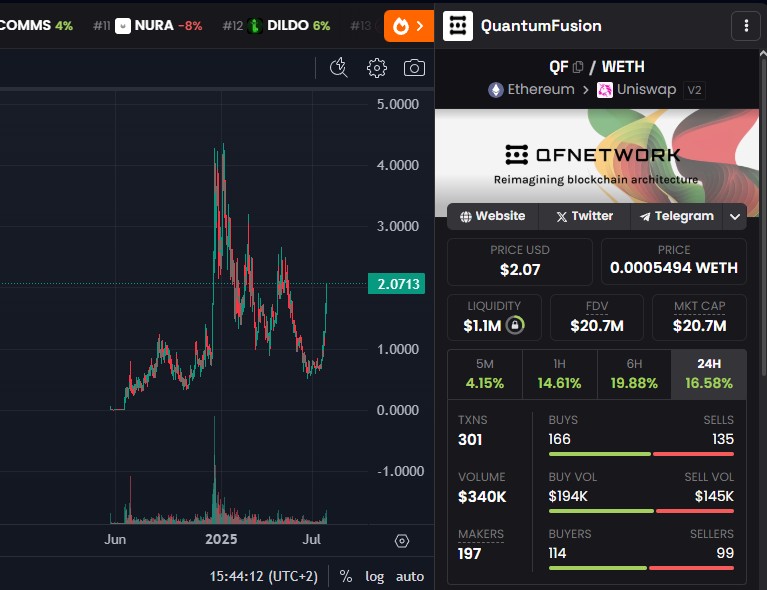Click the Uniswap unicorn icon
The width and height of the screenshot is (767, 590).
(605, 90)
